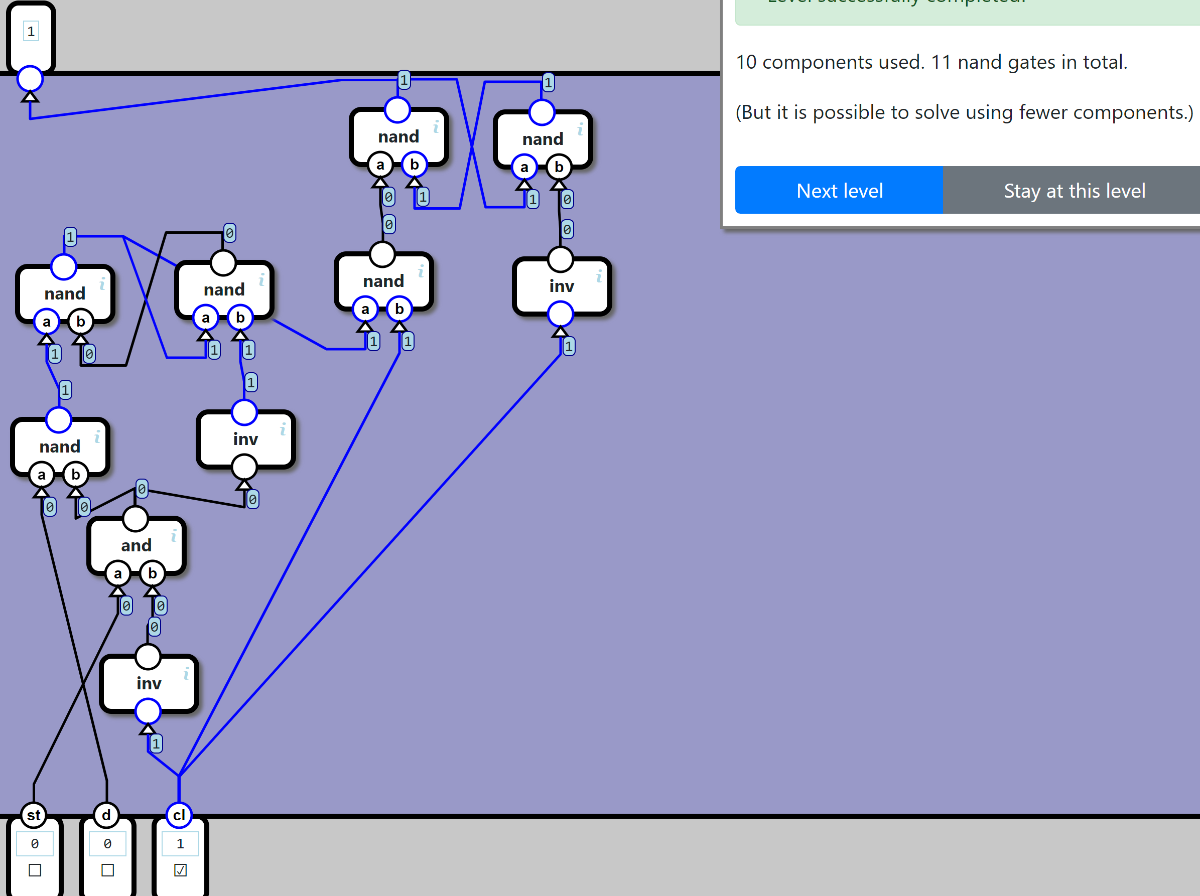
Task: Select the output pin atop the 'and' gate
Action: pyautogui.click(x=135, y=519)
